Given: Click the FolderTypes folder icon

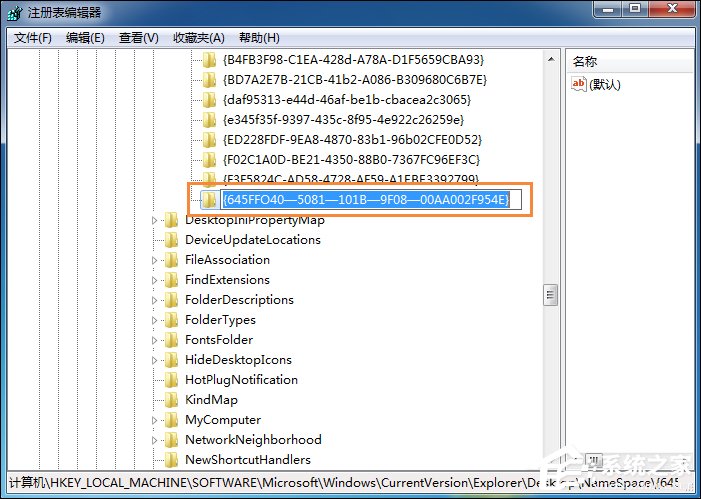Looking at the screenshot, I should [x=171, y=320].
